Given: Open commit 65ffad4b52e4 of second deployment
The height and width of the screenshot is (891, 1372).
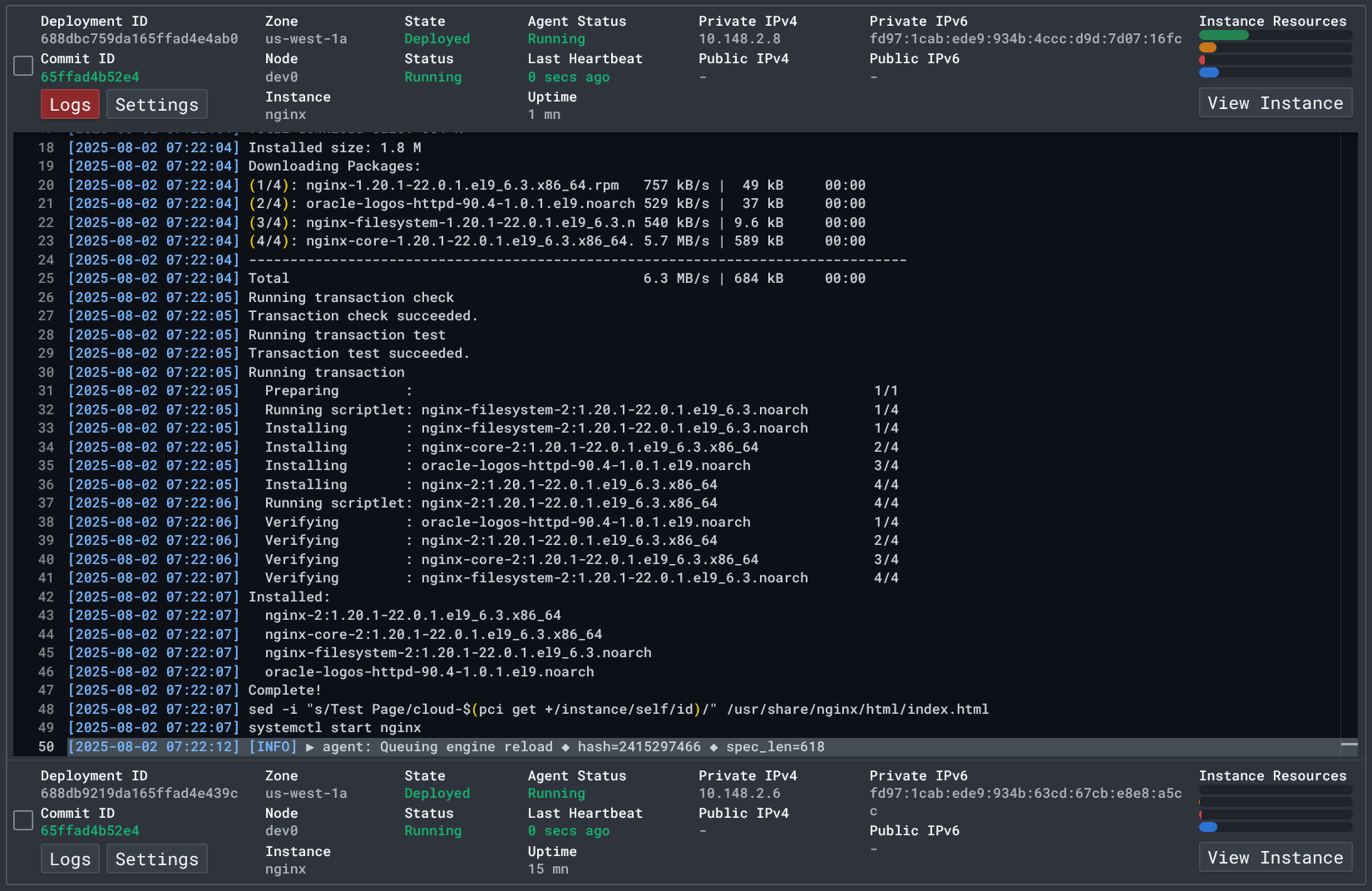Looking at the screenshot, I should (90, 831).
